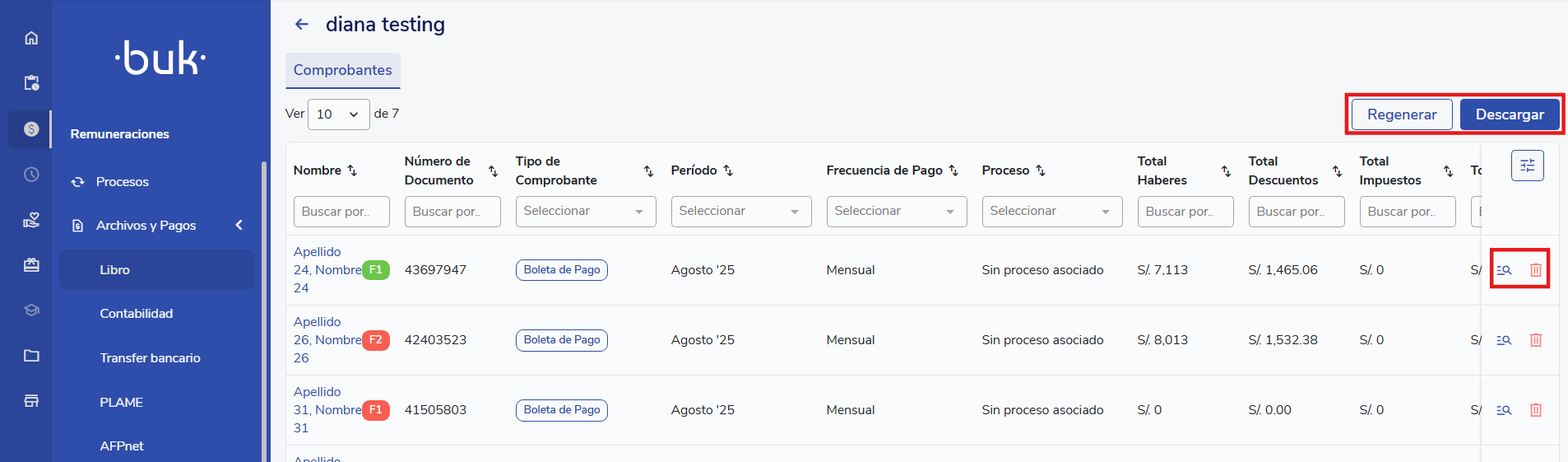Screen dimensions: 1568x462
Task: Click the back arrow next to diana testing
Action: click(x=302, y=25)
